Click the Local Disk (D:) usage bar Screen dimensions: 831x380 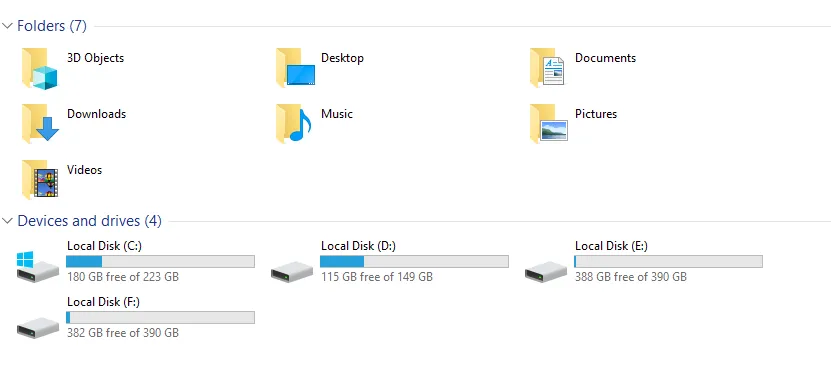pyautogui.click(x=414, y=261)
